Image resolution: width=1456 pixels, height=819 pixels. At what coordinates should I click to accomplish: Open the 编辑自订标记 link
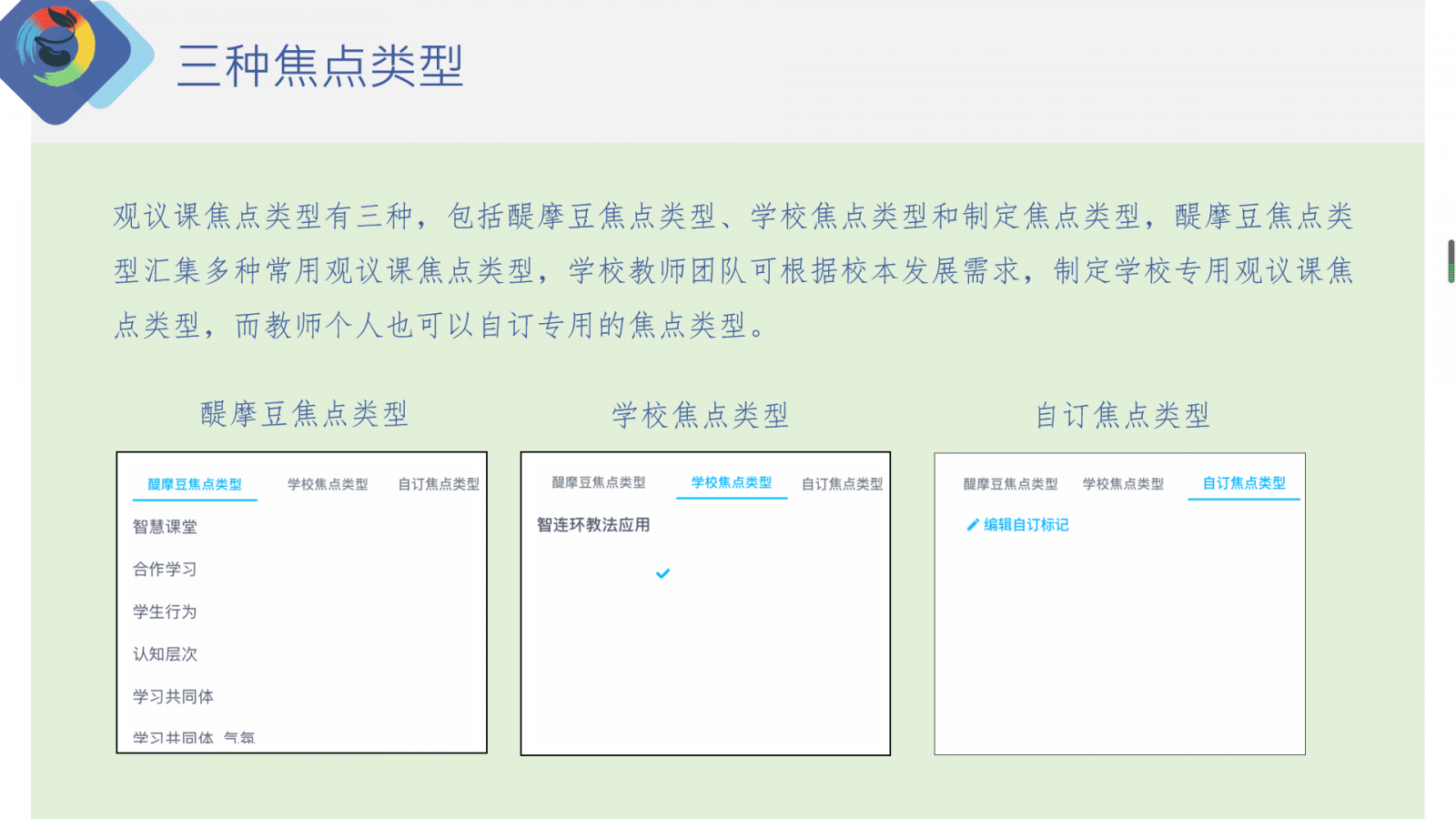coord(1026,525)
